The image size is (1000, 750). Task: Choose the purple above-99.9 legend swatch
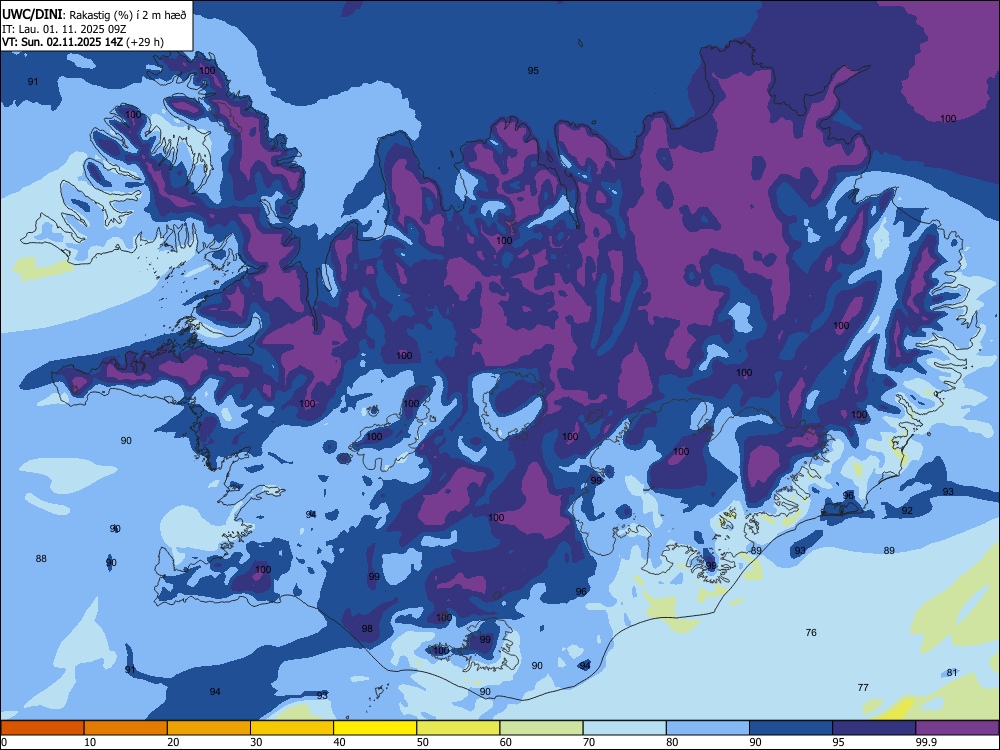click(957, 728)
